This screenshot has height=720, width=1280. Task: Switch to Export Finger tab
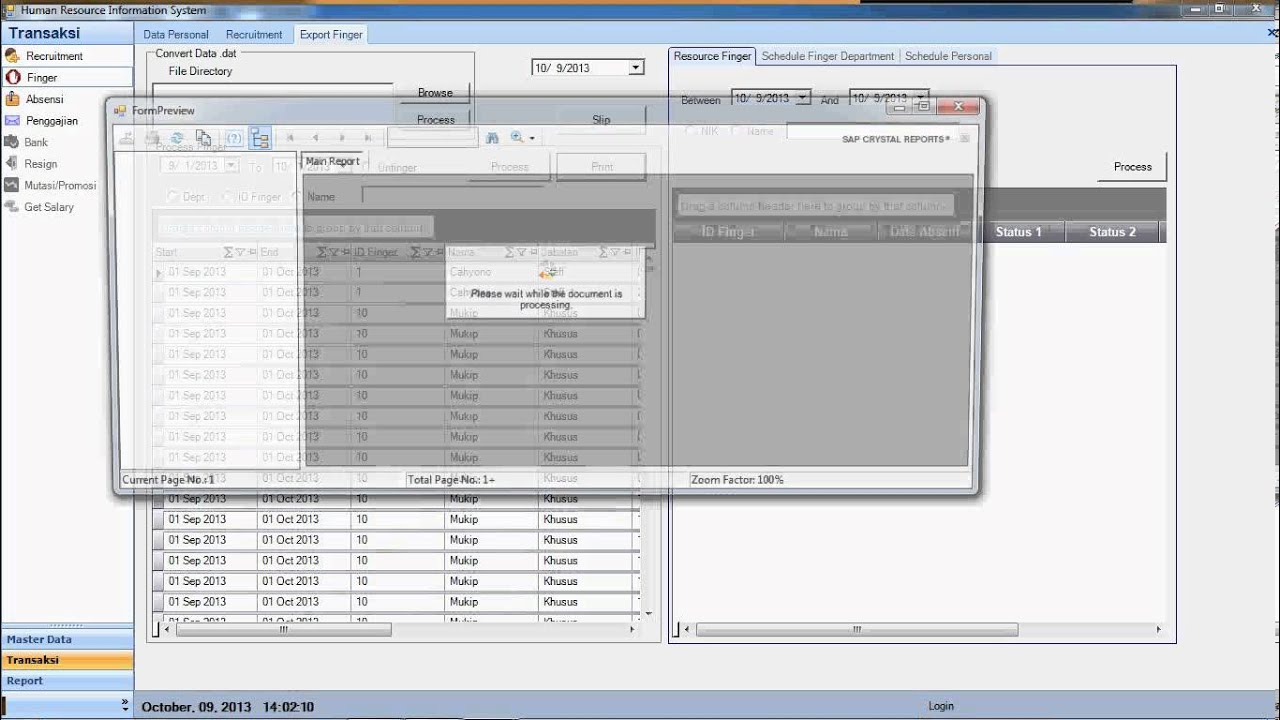tap(331, 34)
